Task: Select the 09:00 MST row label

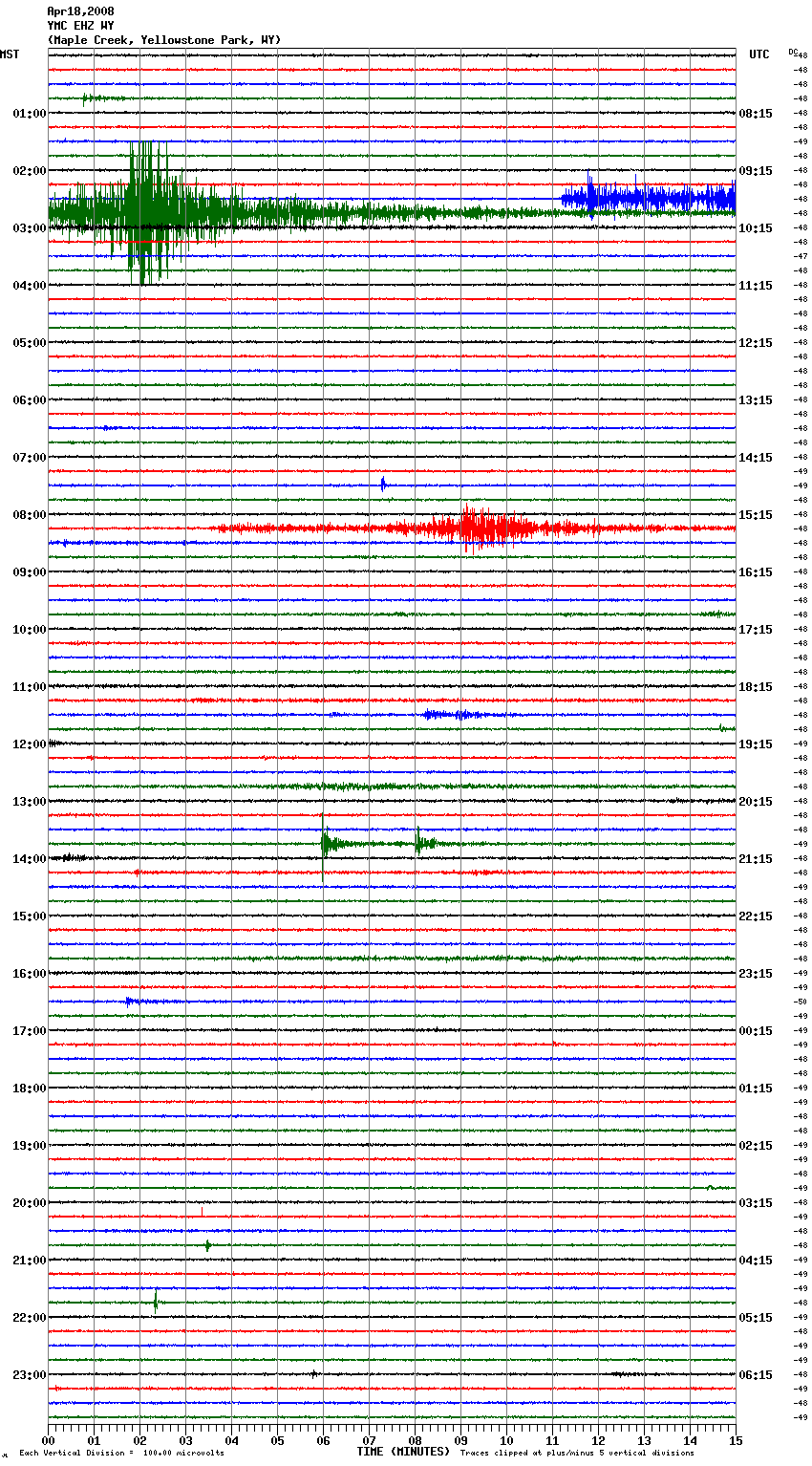Action: [x=30, y=572]
